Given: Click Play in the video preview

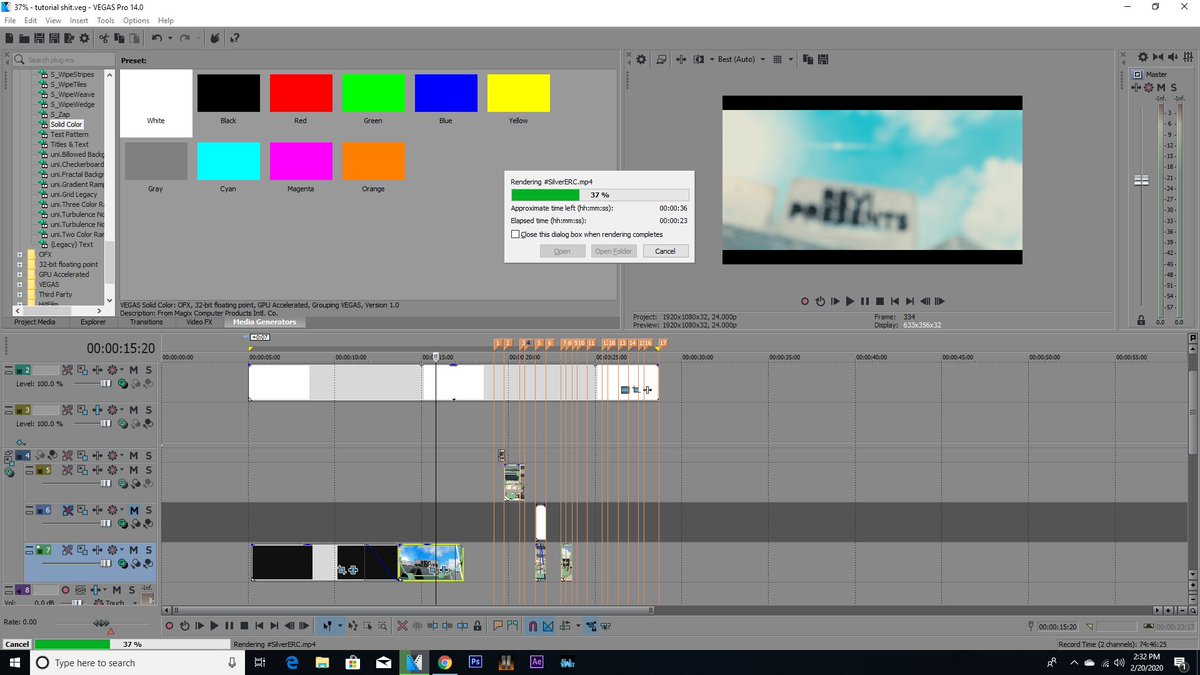Looking at the screenshot, I should tap(850, 301).
